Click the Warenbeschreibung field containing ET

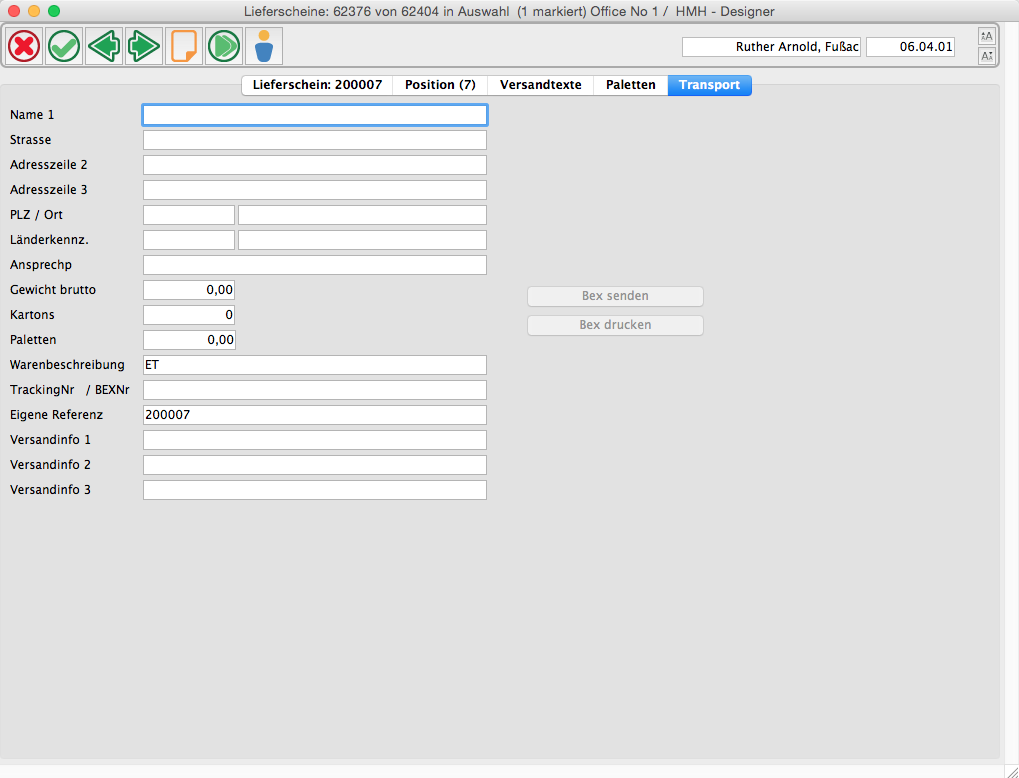click(315, 365)
